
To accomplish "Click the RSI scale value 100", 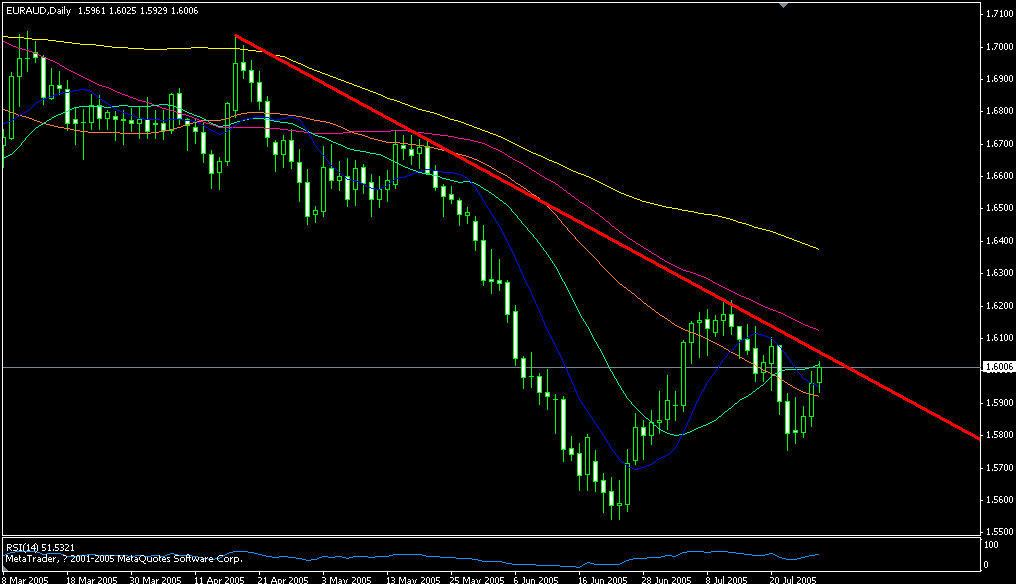I will [x=991, y=545].
